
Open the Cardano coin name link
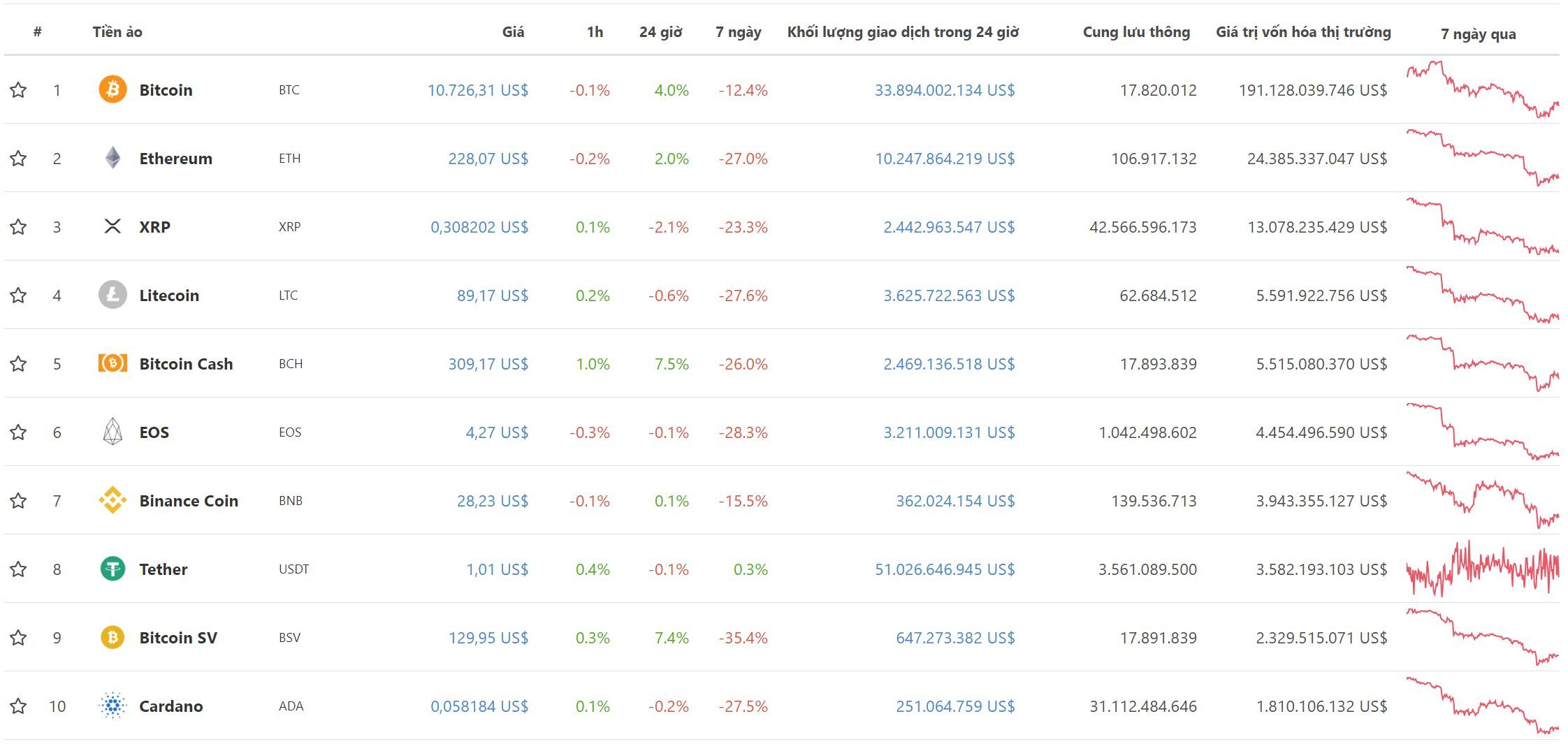pos(170,706)
